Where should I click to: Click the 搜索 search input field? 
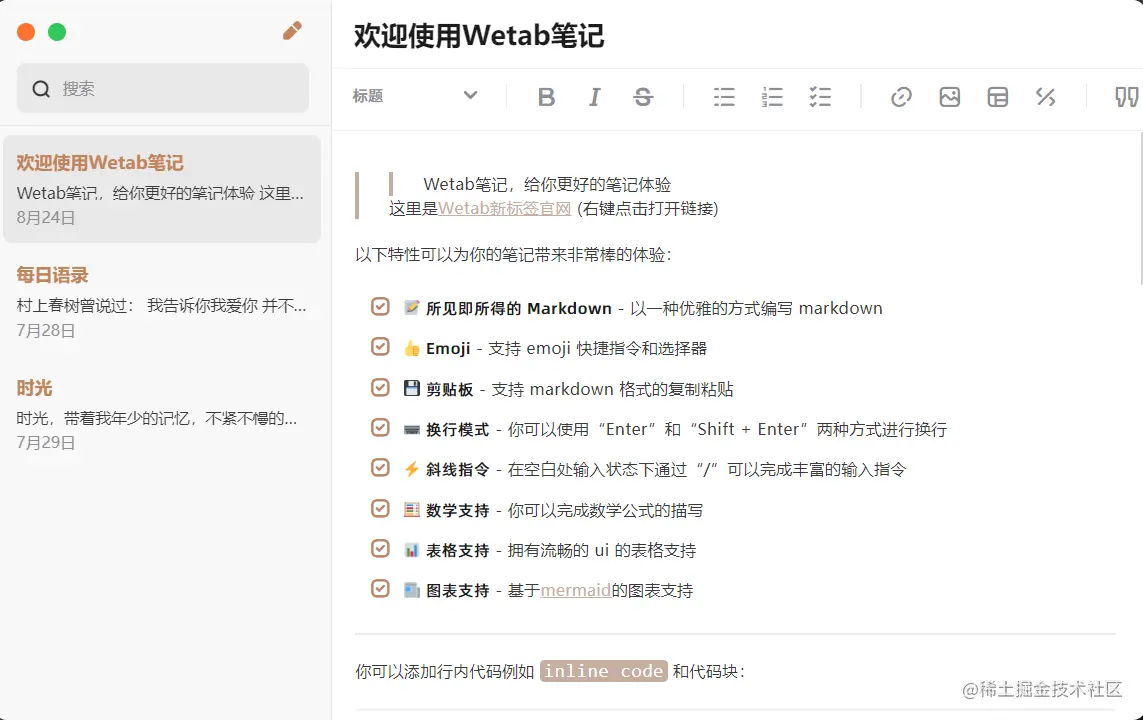click(x=163, y=88)
